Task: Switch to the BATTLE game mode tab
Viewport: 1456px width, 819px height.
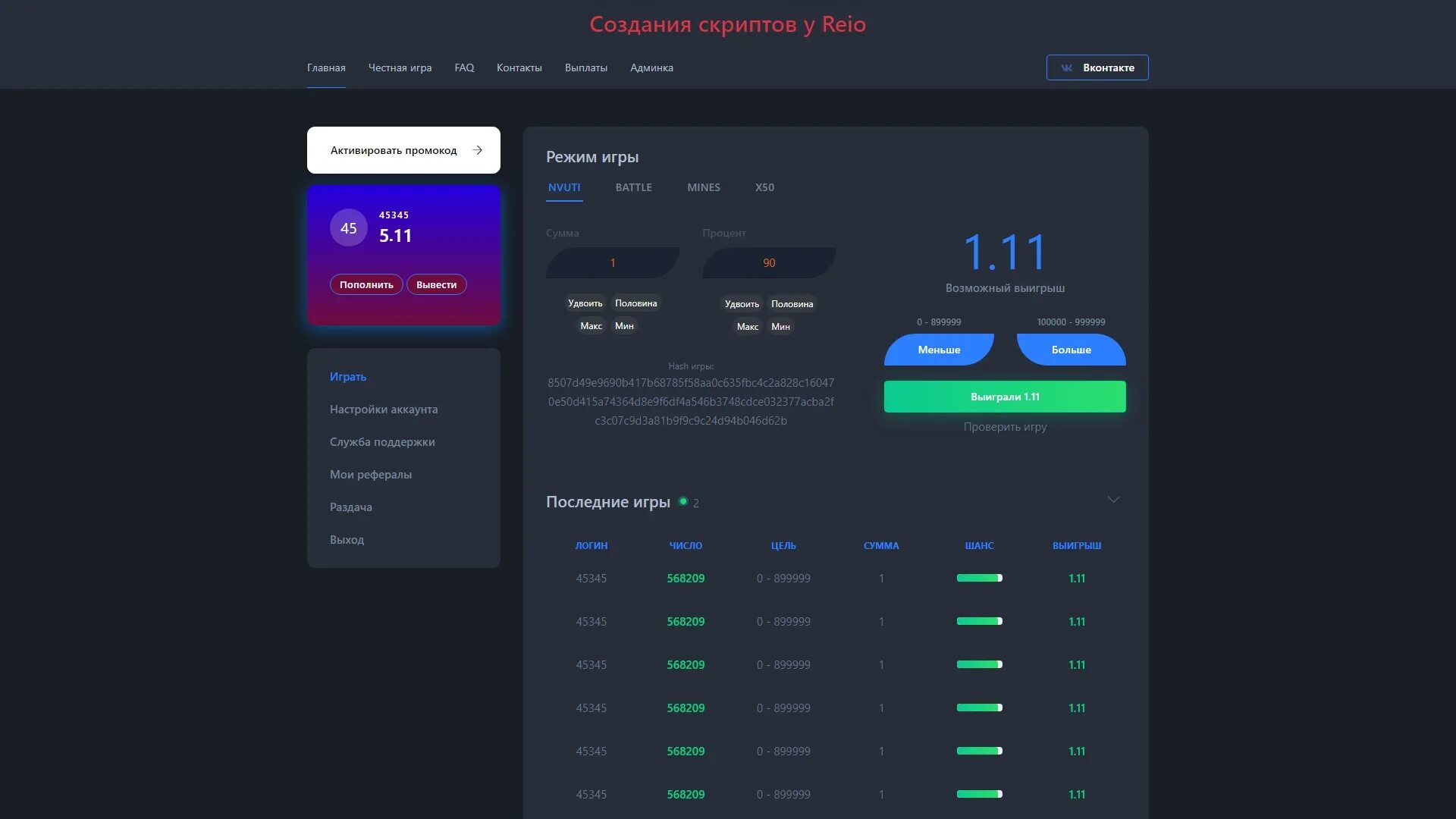Action: tap(633, 187)
